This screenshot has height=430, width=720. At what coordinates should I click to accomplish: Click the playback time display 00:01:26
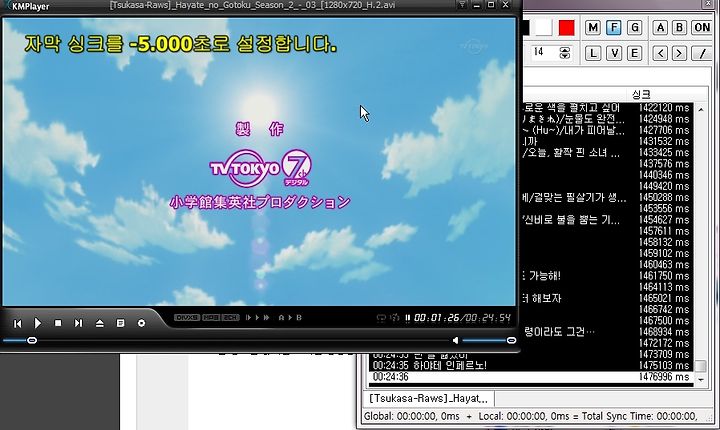click(x=436, y=317)
